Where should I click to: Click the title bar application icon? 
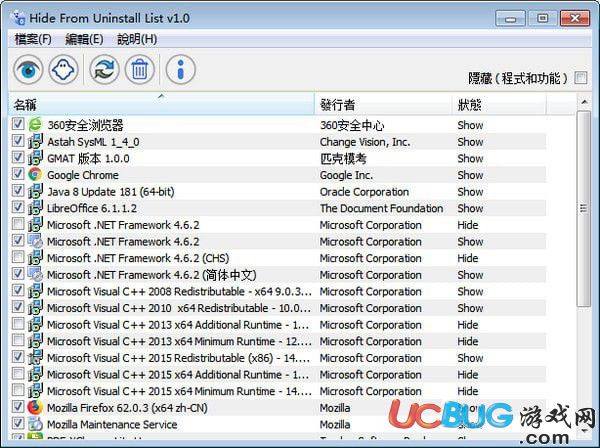(x=18, y=18)
